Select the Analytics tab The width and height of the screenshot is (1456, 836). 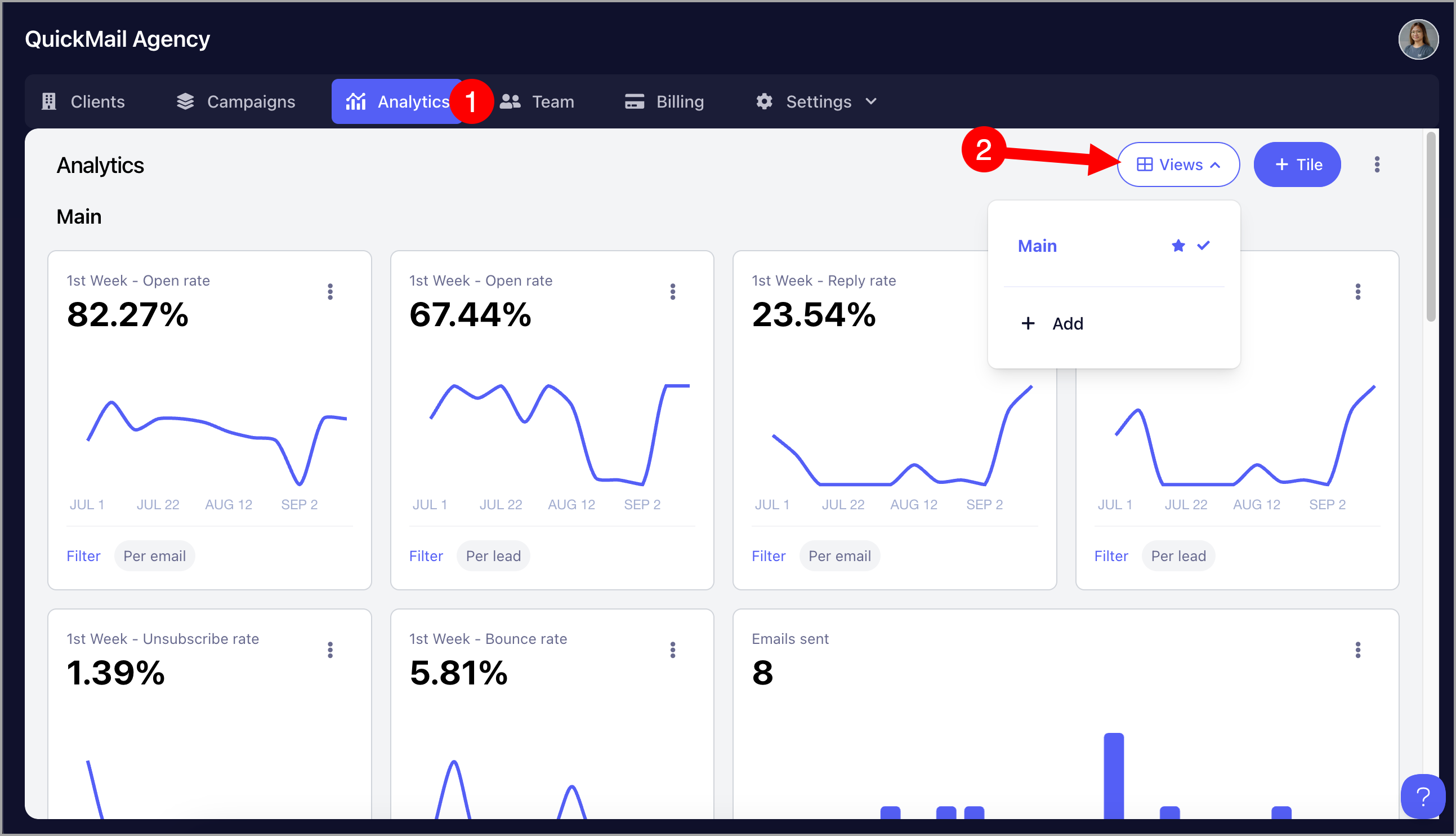pyautogui.click(x=397, y=101)
